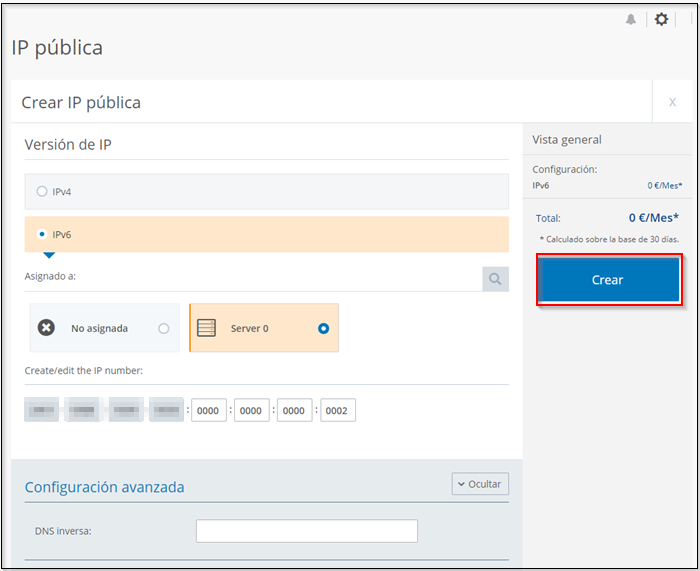This screenshot has width=700, height=571.
Task: Click the No asignada X icon
Action: pos(46,328)
